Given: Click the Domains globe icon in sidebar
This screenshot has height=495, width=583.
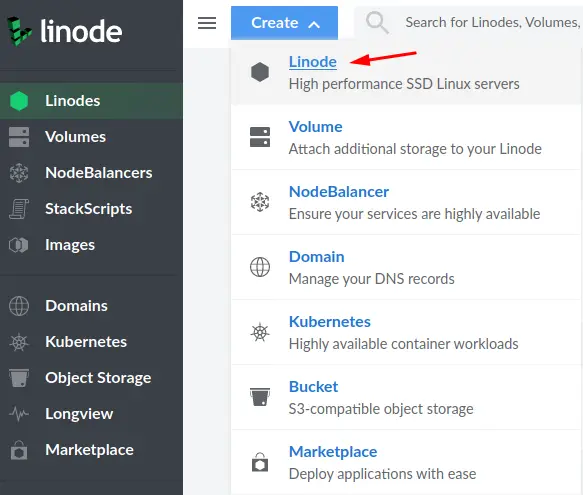Looking at the screenshot, I should (x=19, y=306).
